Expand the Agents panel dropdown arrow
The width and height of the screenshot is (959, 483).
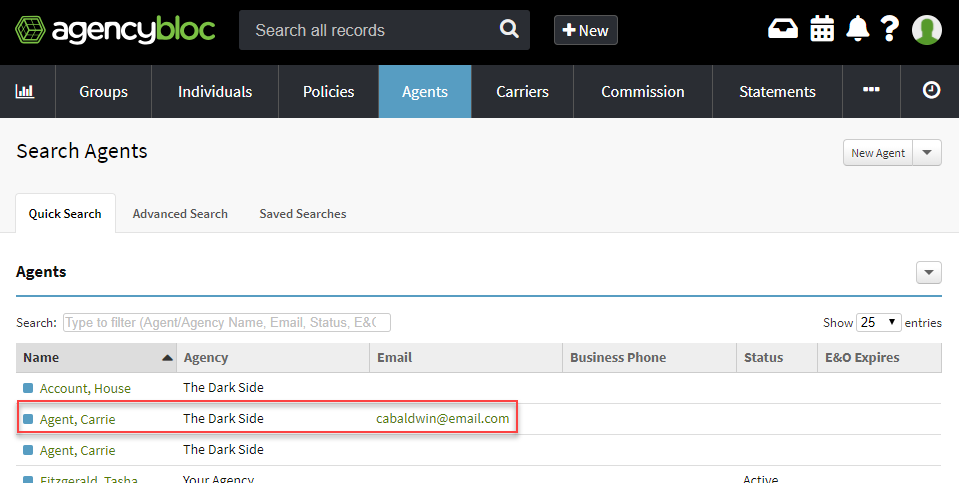point(928,272)
